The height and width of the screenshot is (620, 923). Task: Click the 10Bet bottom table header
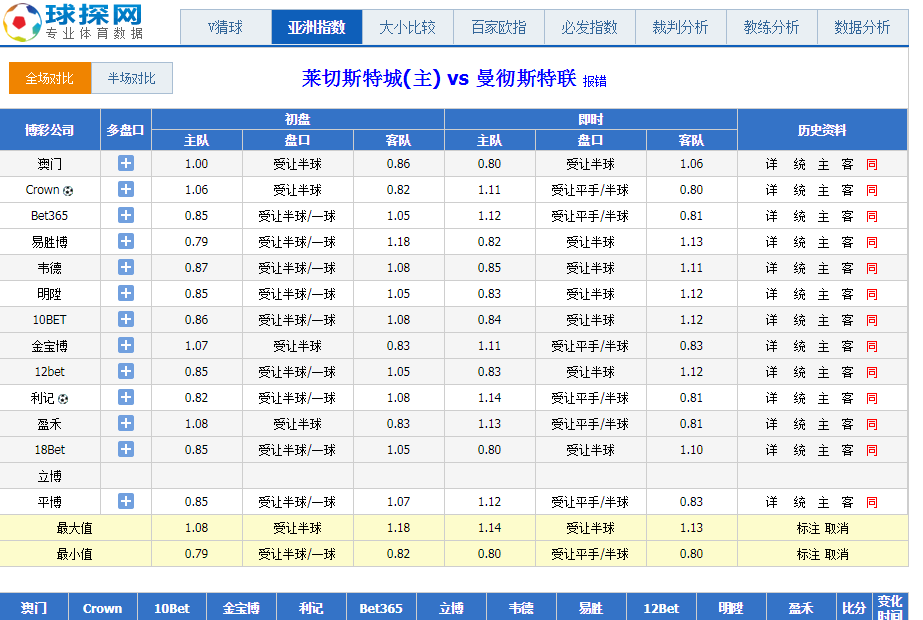pos(172,608)
